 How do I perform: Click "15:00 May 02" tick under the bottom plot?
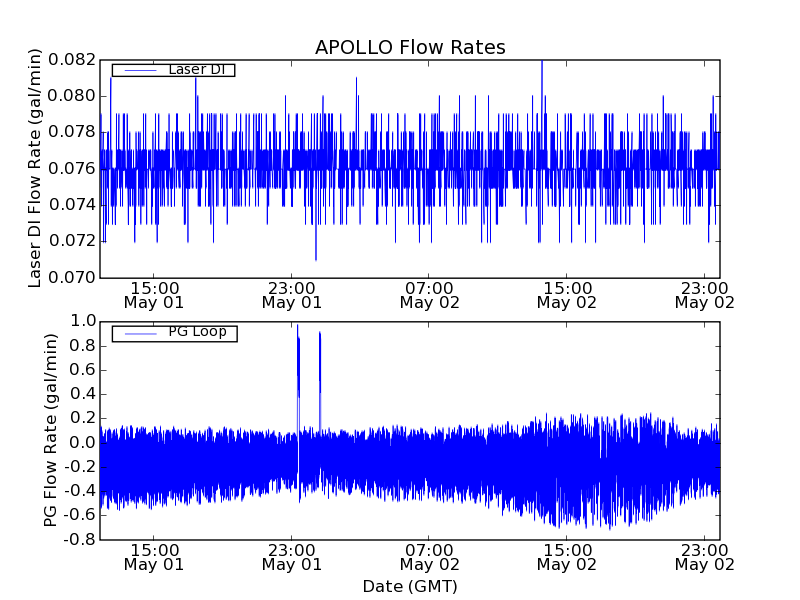point(567,556)
